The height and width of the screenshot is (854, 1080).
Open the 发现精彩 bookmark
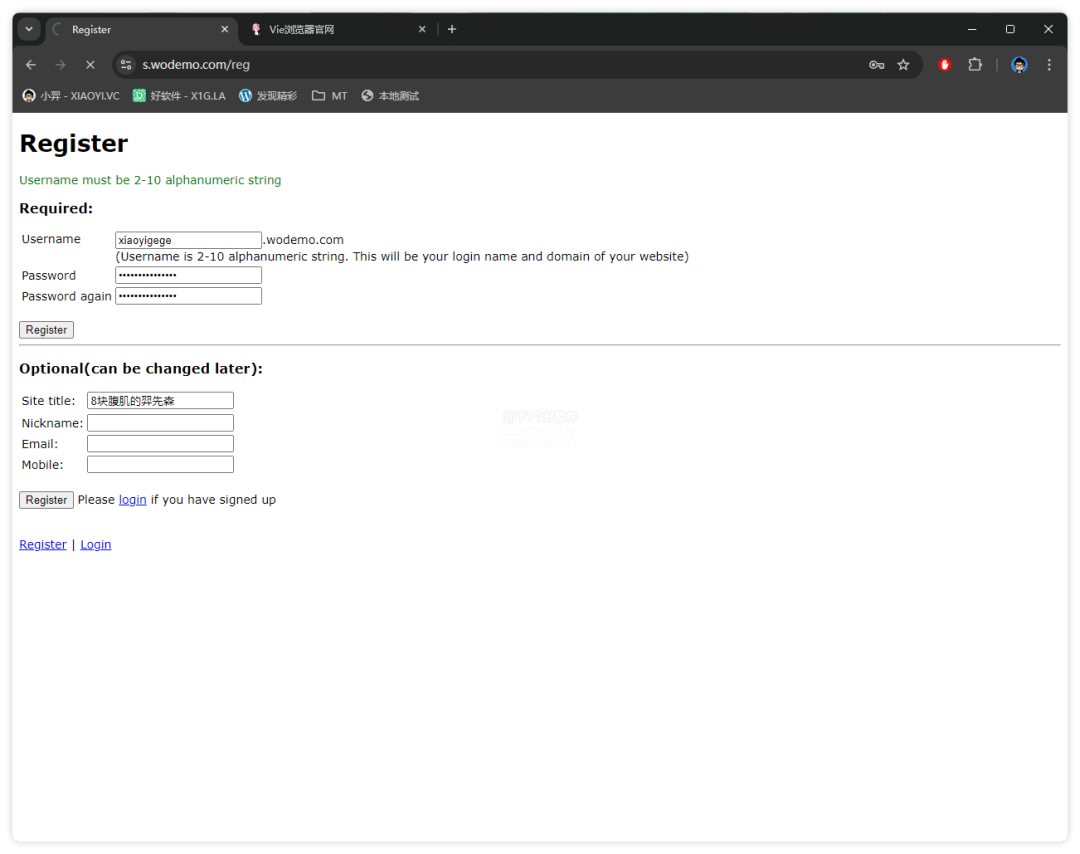(268, 96)
